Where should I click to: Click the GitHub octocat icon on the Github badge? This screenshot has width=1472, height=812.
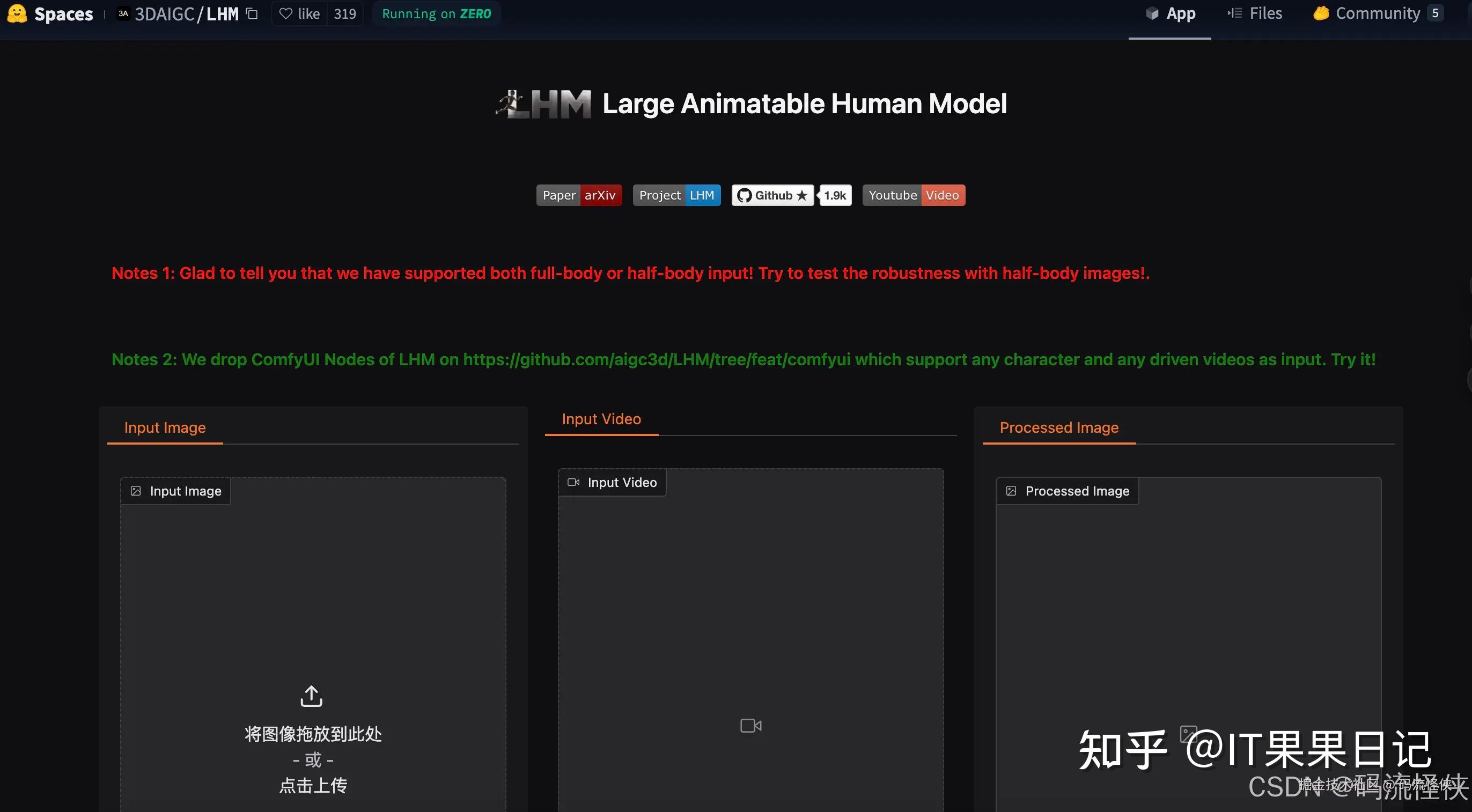pyautogui.click(x=744, y=195)
